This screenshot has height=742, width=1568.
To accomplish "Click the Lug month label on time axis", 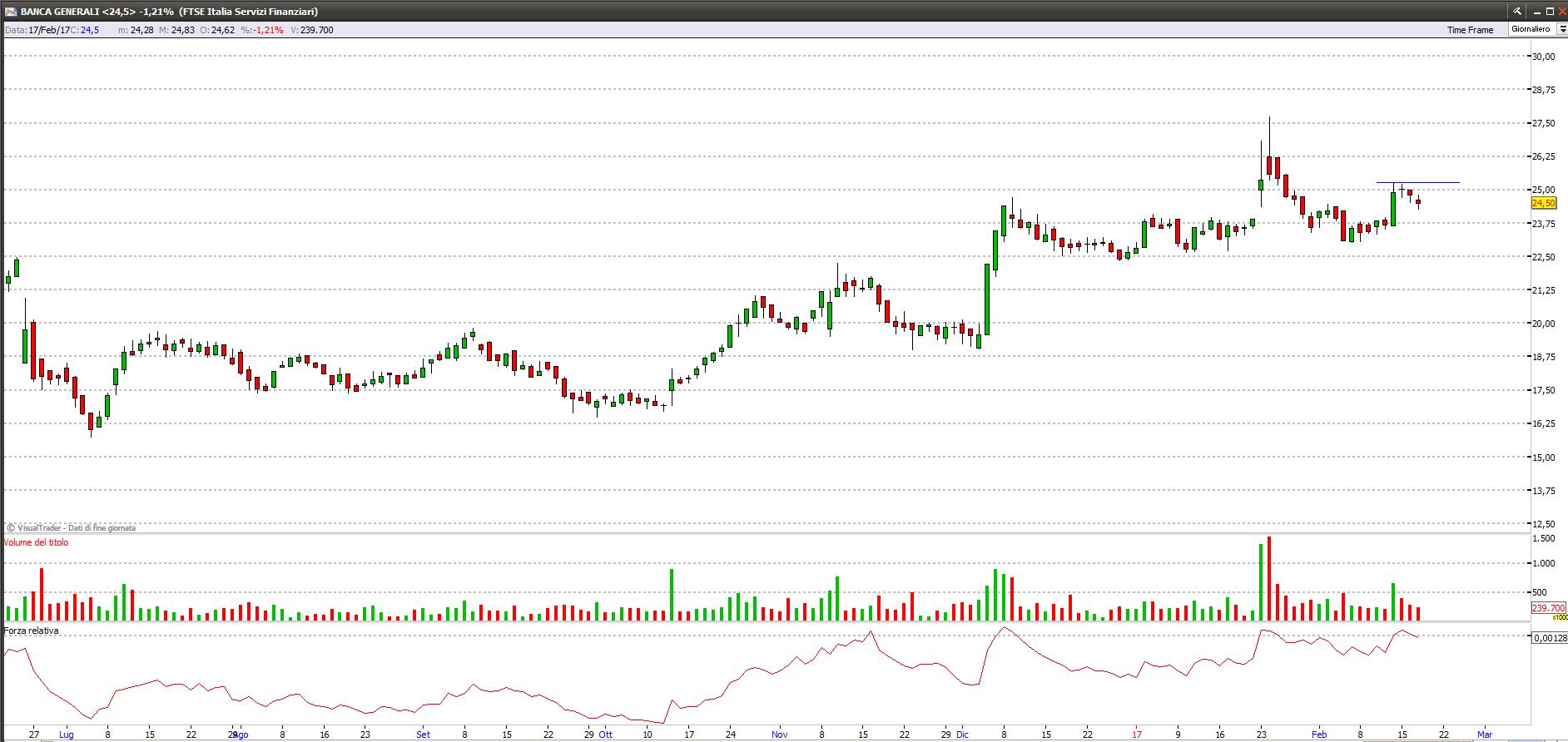I will tap(67, 735).
